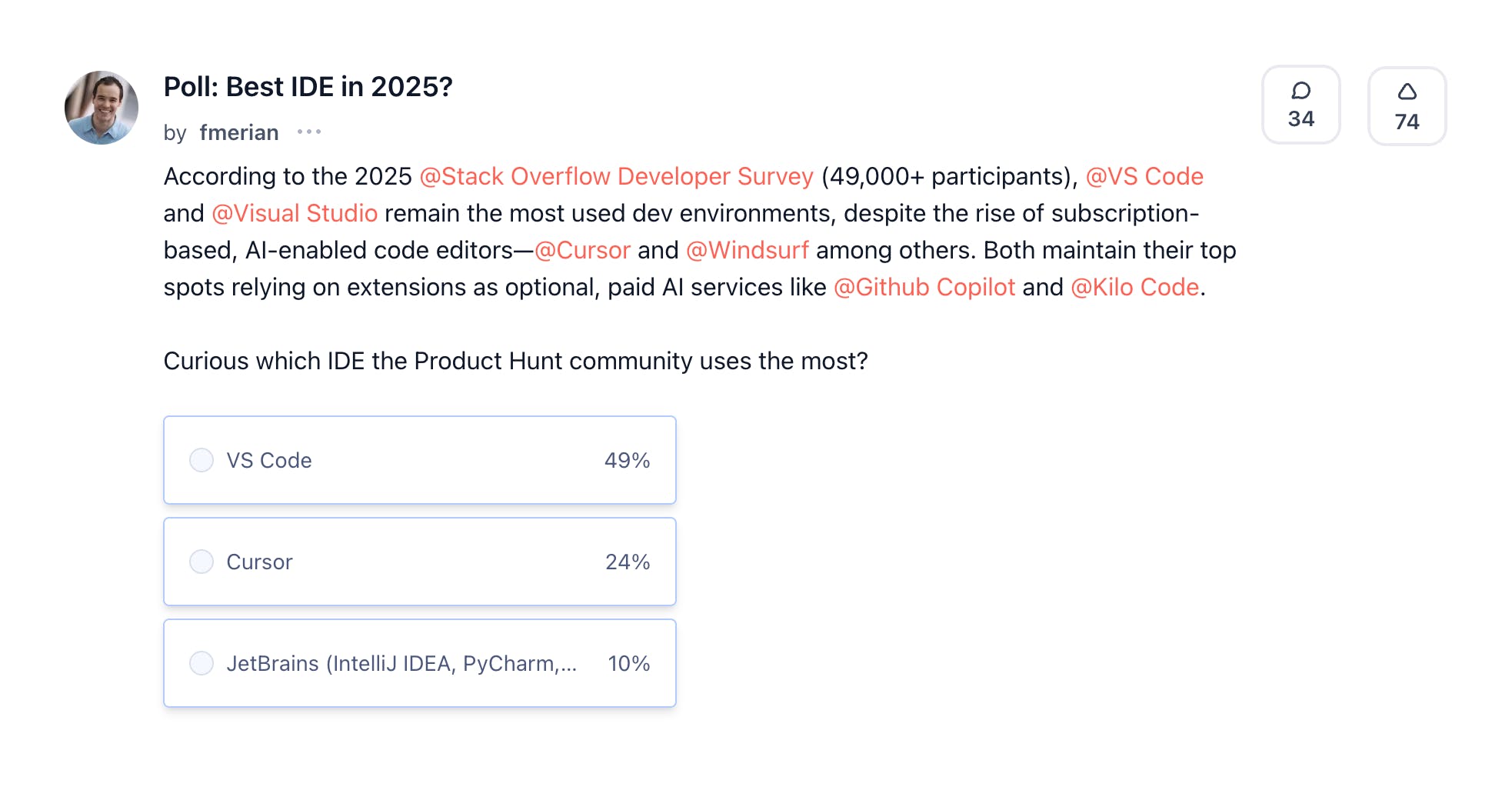Select the JetBrains radio option
1512x787 pixels.
(x=201, y=663)
